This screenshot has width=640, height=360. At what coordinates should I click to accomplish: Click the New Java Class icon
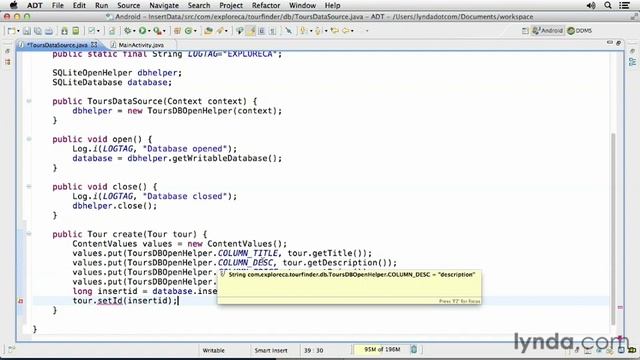coord(188,31)
